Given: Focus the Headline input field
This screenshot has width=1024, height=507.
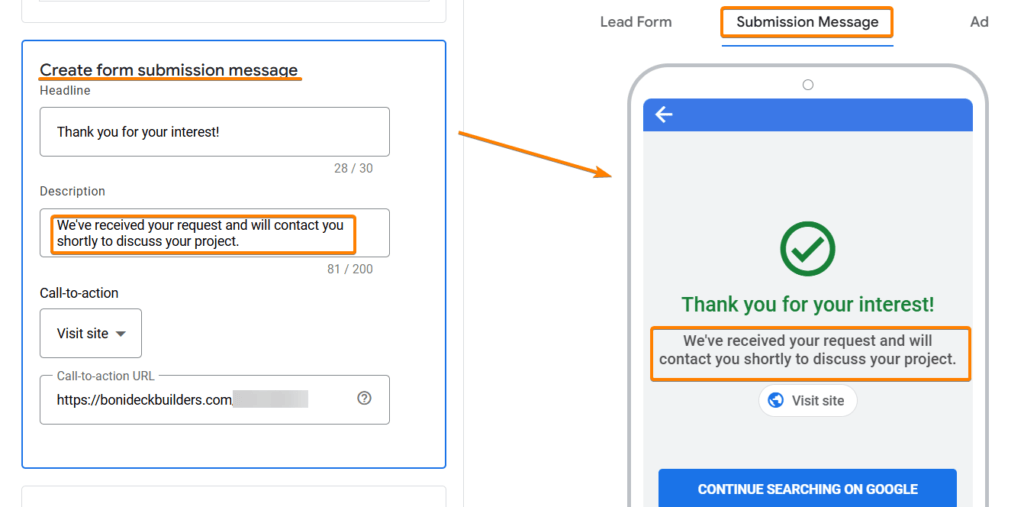Looking at the screenshot, I should 215,132.
